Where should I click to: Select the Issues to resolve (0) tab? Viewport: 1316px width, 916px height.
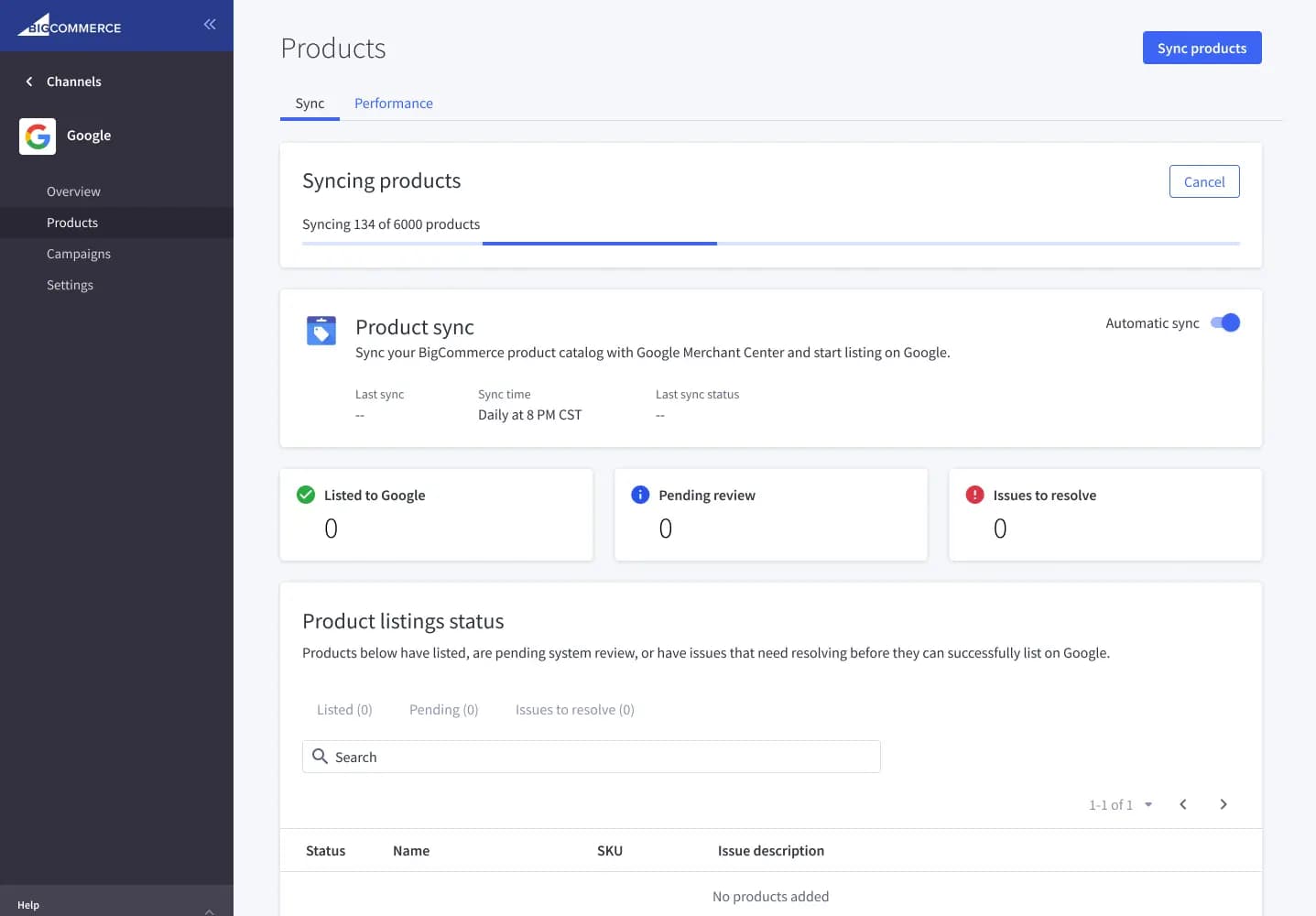click(574, 710)
